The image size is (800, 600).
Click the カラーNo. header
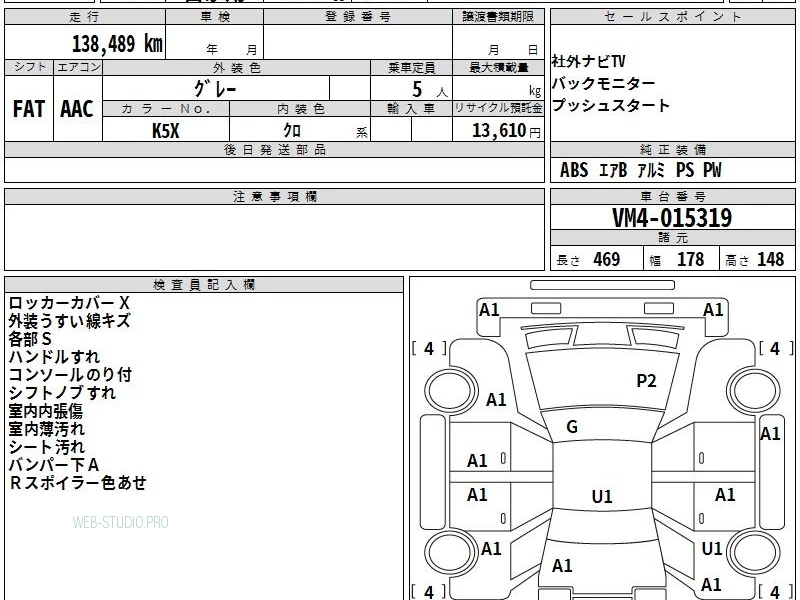click(166, 109)
